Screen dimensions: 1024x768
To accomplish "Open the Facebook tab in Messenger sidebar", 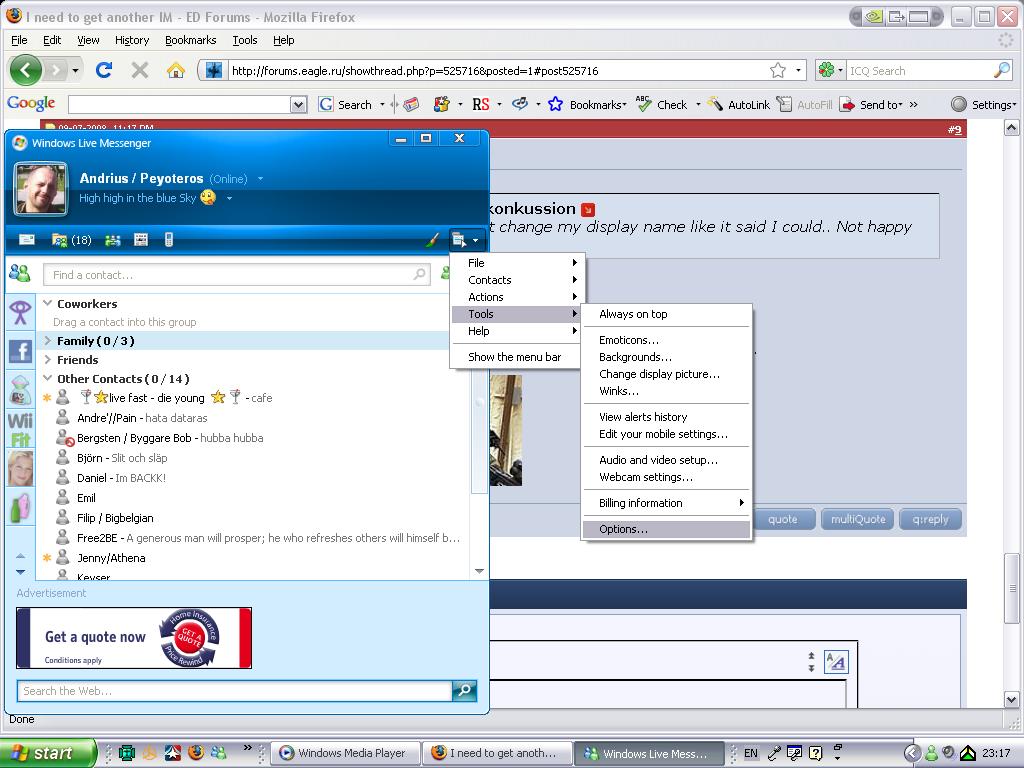I will (20, 351).
